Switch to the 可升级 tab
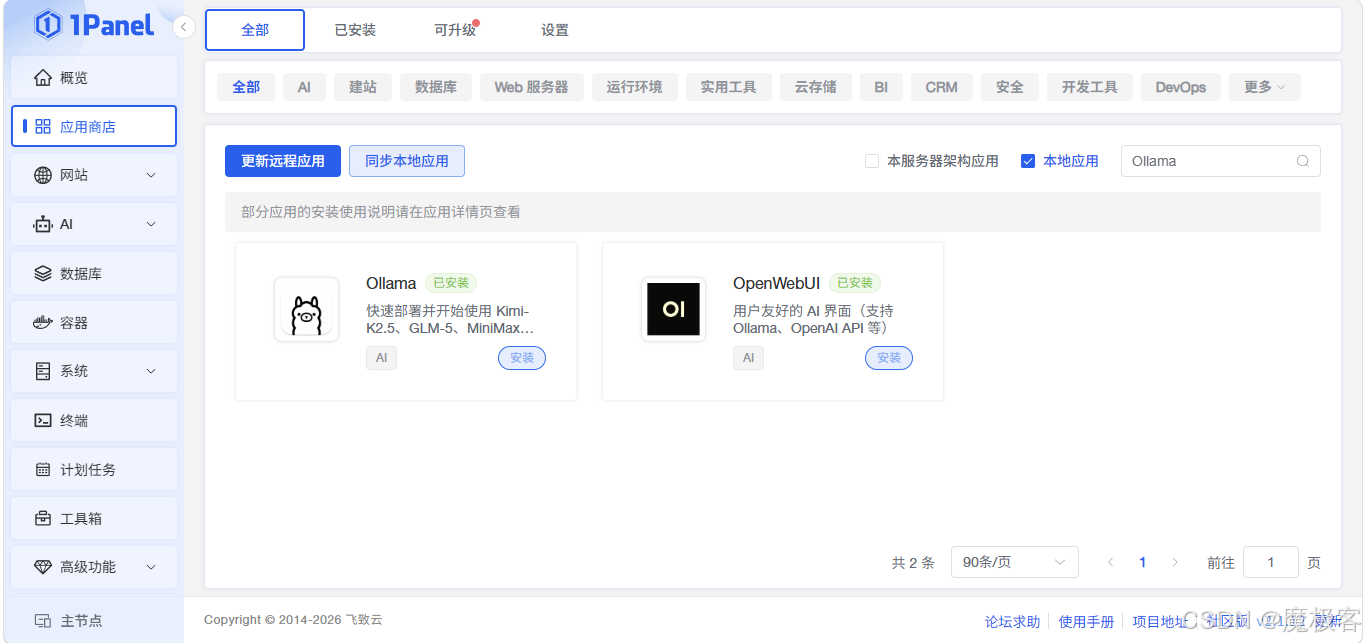Viewport: 1366px width, 643px height. pos(455,30)
